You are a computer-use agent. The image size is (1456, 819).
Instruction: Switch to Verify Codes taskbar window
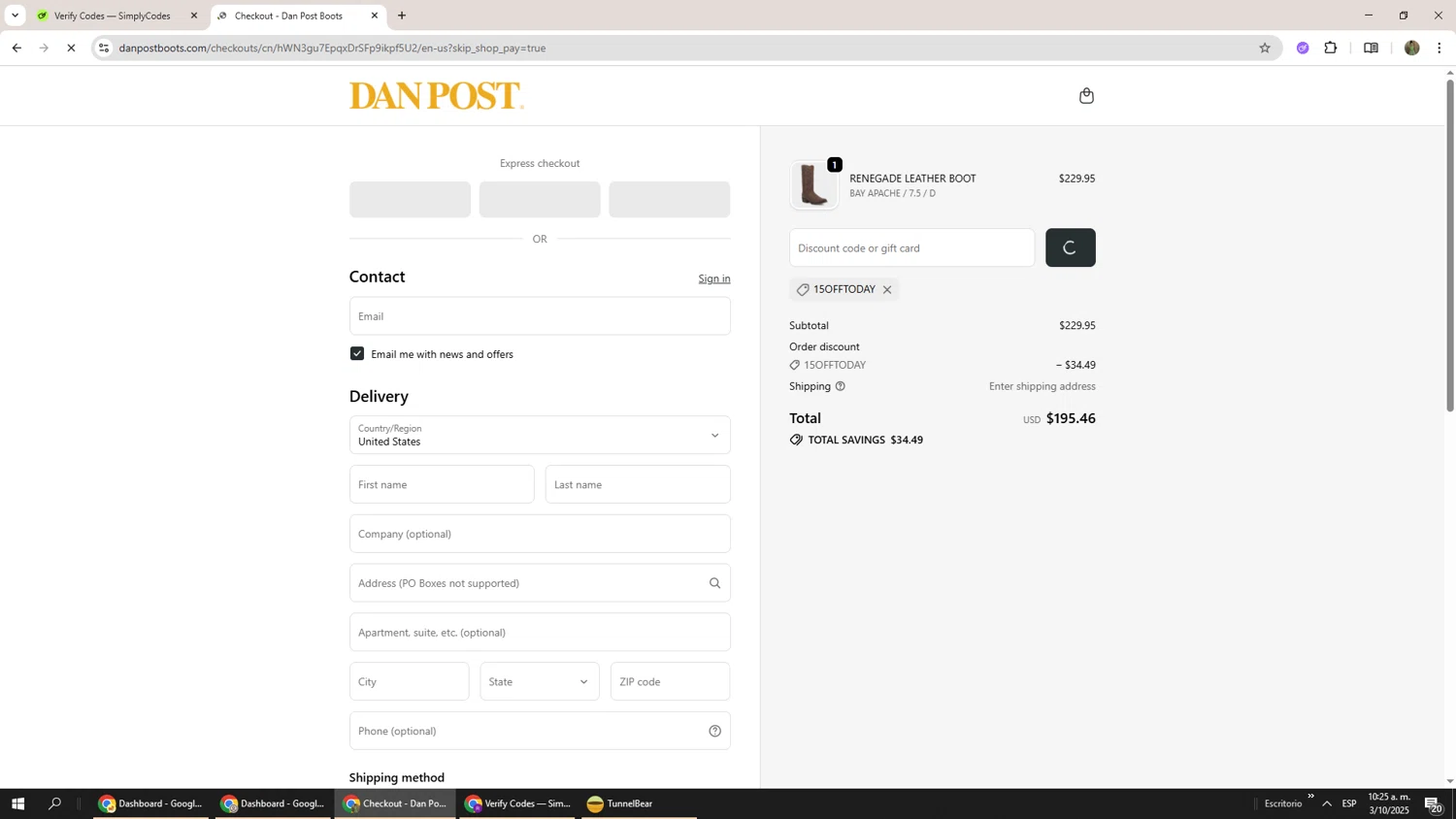tap(517, 803)
